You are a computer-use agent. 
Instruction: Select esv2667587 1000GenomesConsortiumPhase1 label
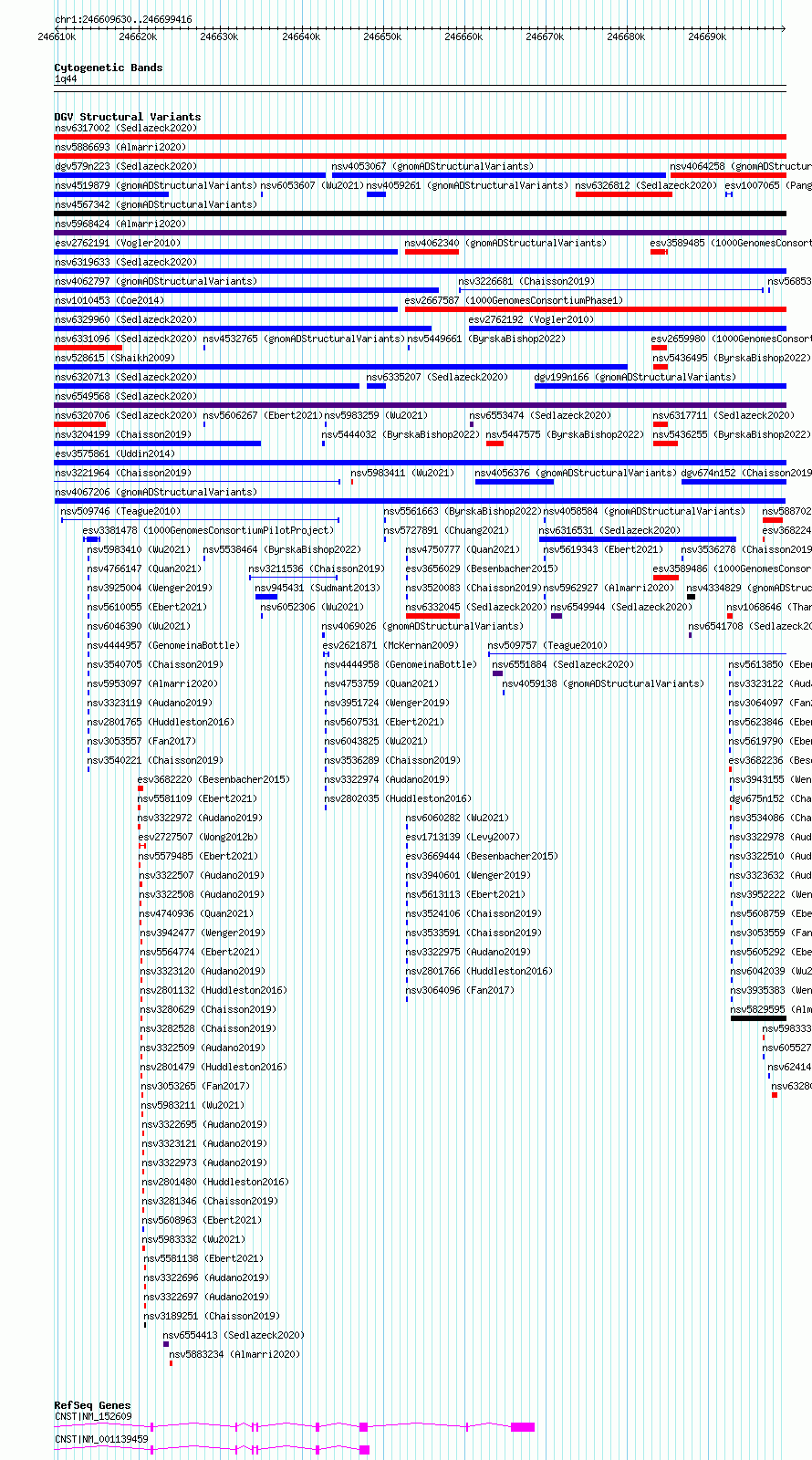(514, 300)
